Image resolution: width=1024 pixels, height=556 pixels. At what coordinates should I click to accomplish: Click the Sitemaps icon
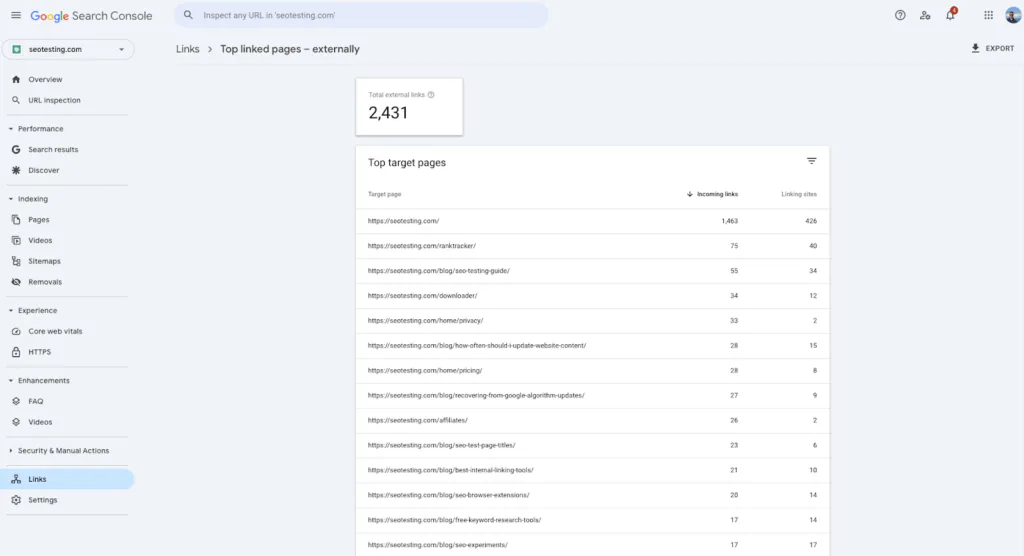click(x=16, y=261)
